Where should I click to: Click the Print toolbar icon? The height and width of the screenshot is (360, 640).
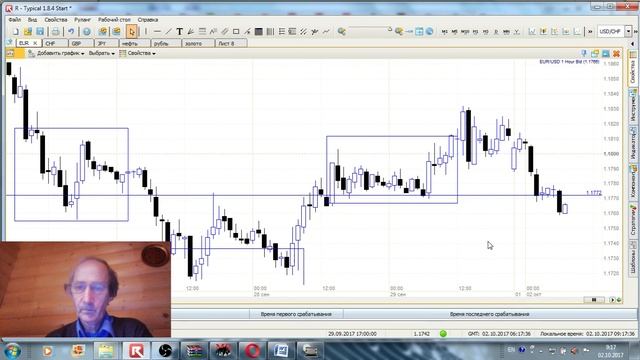click(x=55, y=31)
